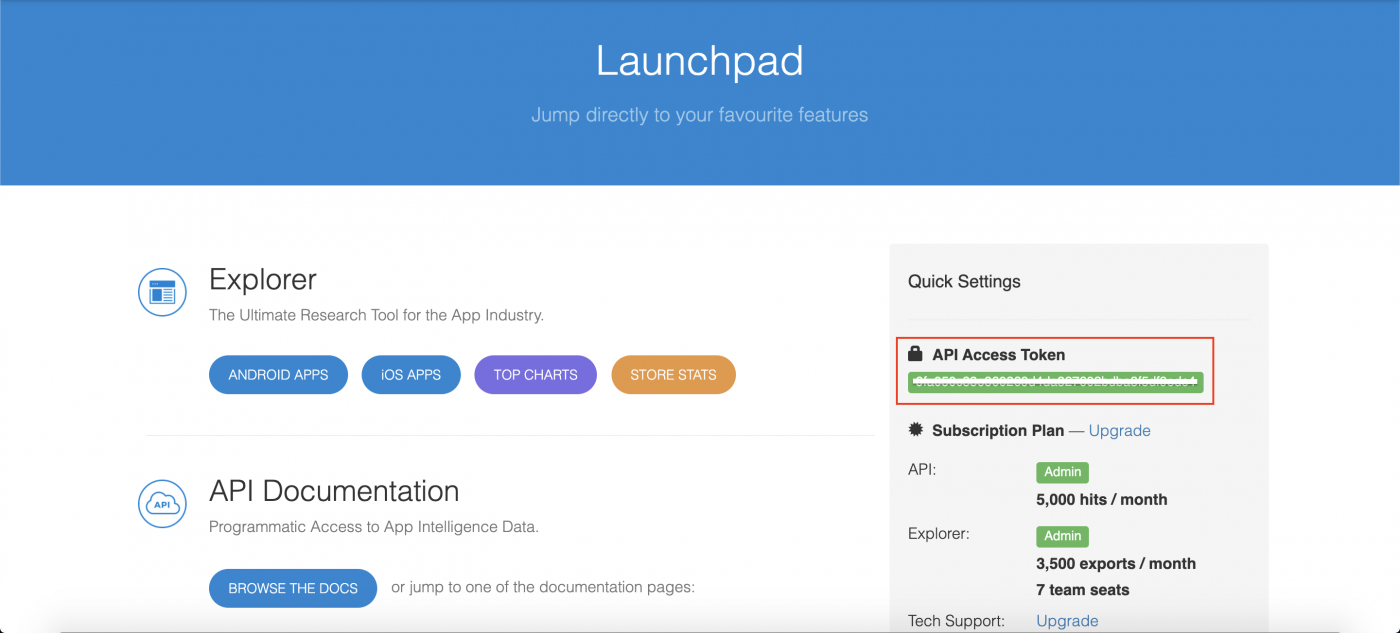Click the Tech Support label
1400x633 pixels.
click(956, 621)
